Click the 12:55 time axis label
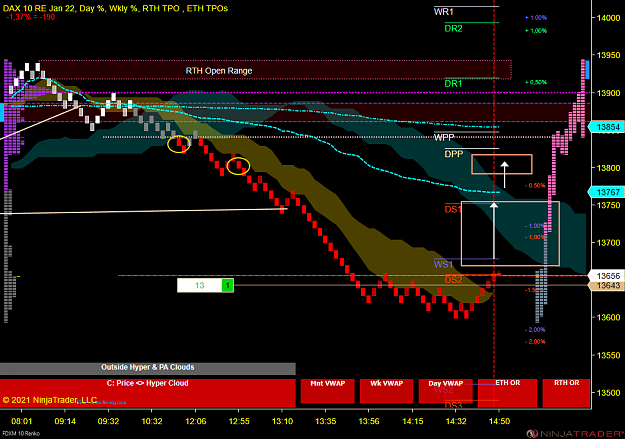The width and height of the screenshot is (625, 439). click(239, 421)
